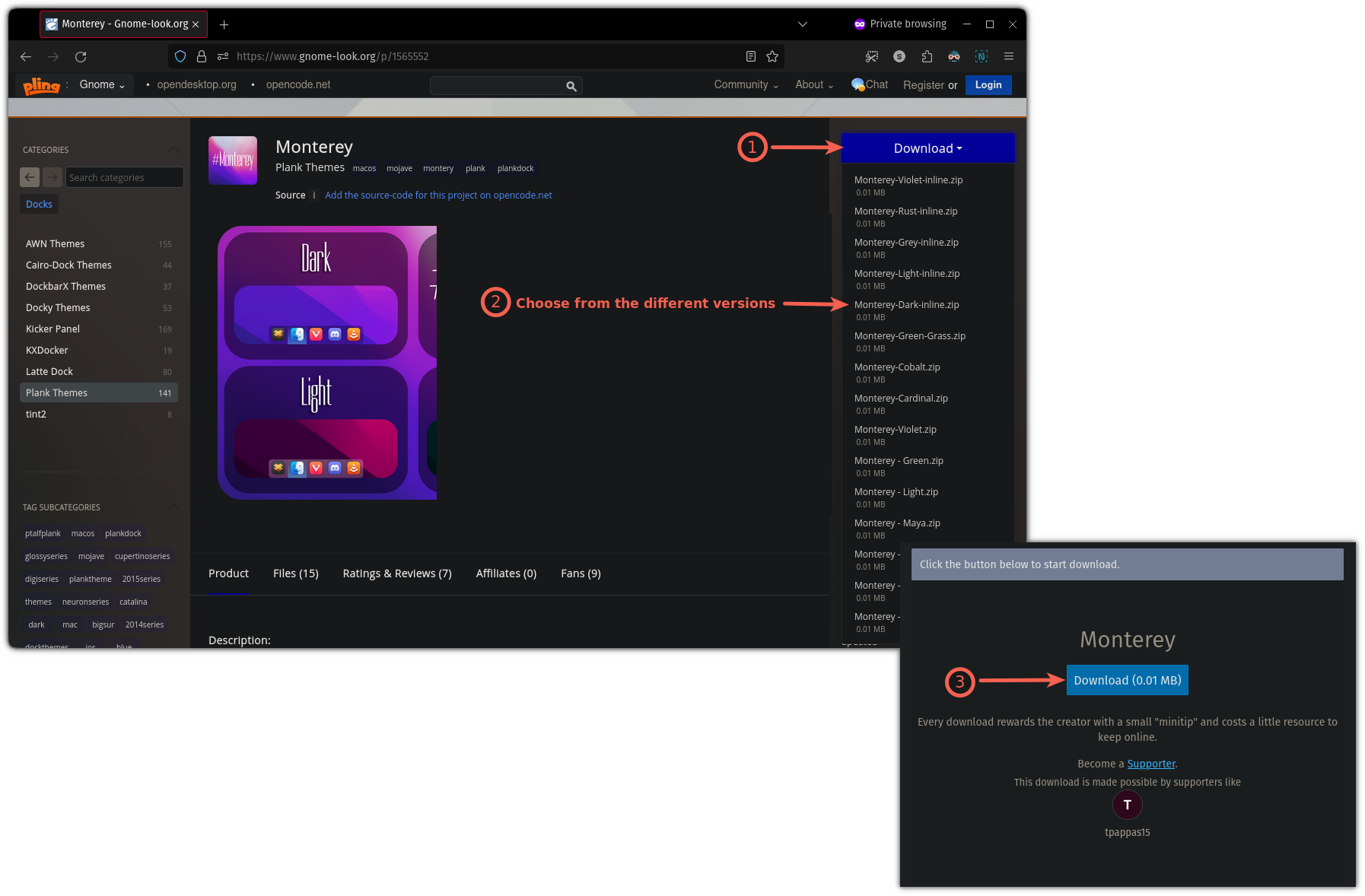The image size is (1365, 896).
Task: Click the tracking protection shield icon
Action: click(x=180, y=56)
